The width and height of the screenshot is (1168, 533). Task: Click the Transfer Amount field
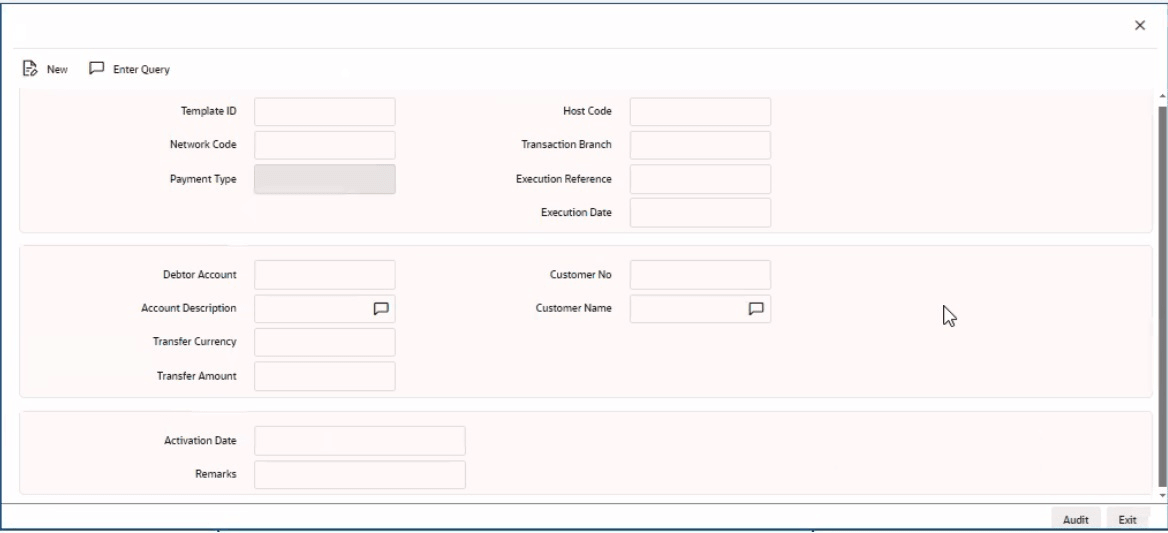[x=325, y=376]
